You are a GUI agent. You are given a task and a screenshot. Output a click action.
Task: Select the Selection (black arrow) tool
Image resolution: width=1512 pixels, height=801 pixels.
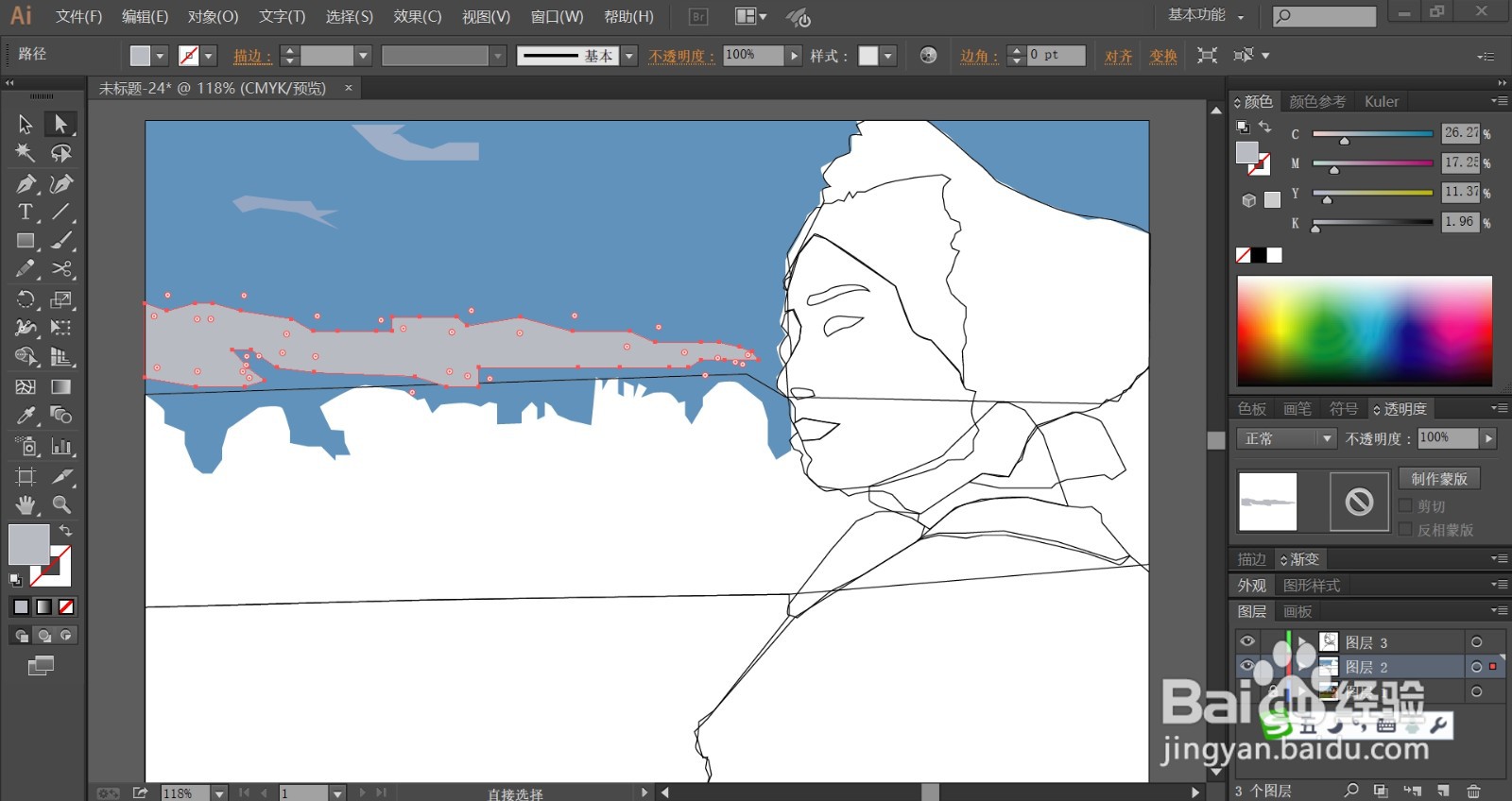pyautogui.click(x=26, y=124)
